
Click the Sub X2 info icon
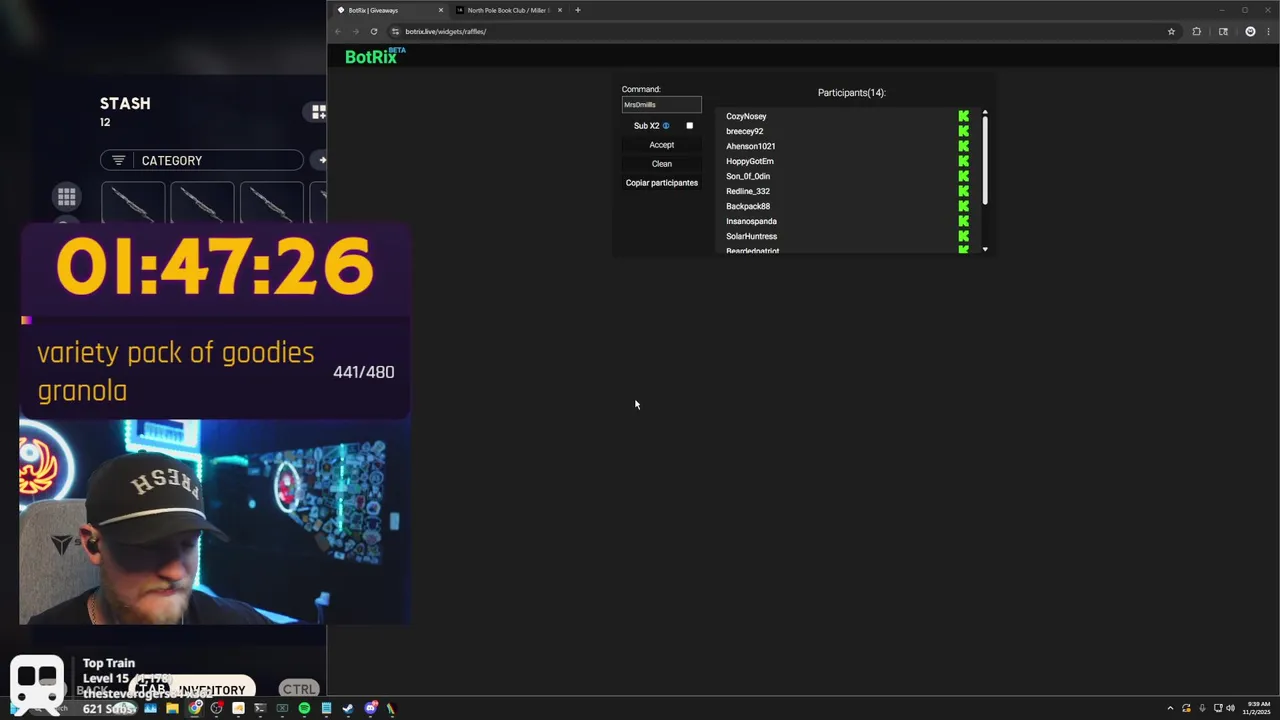tap(666, 126)
